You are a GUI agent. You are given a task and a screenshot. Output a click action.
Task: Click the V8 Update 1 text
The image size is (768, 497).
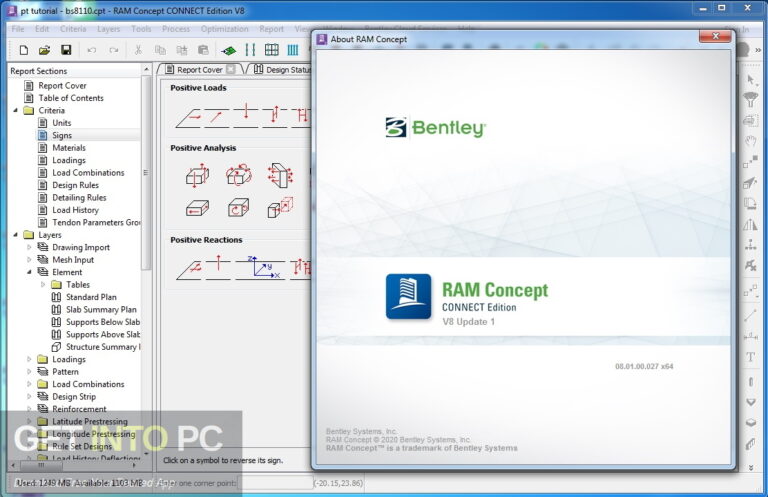(x=469, y=322)
